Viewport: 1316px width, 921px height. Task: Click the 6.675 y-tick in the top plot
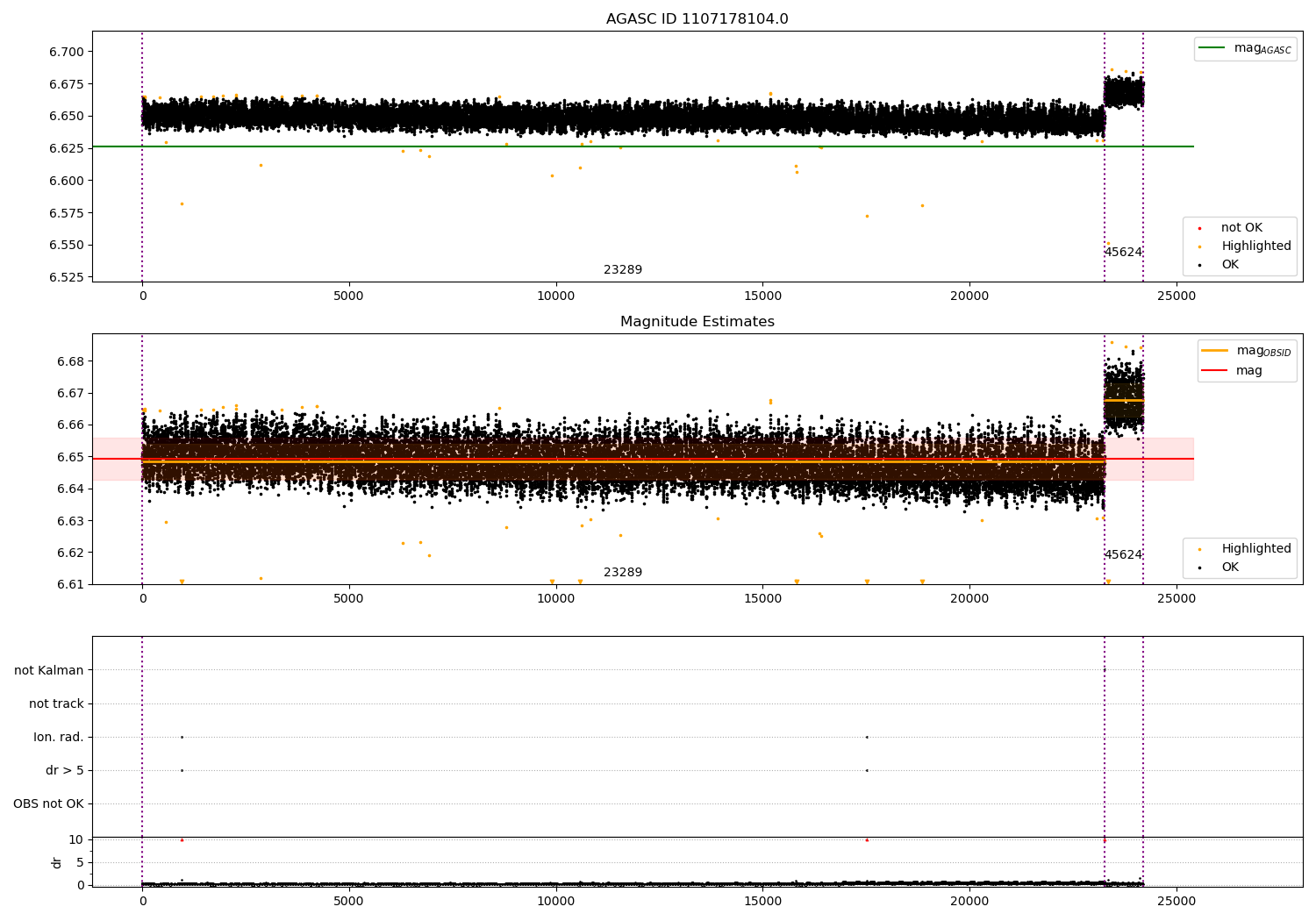tap(67, 84)
